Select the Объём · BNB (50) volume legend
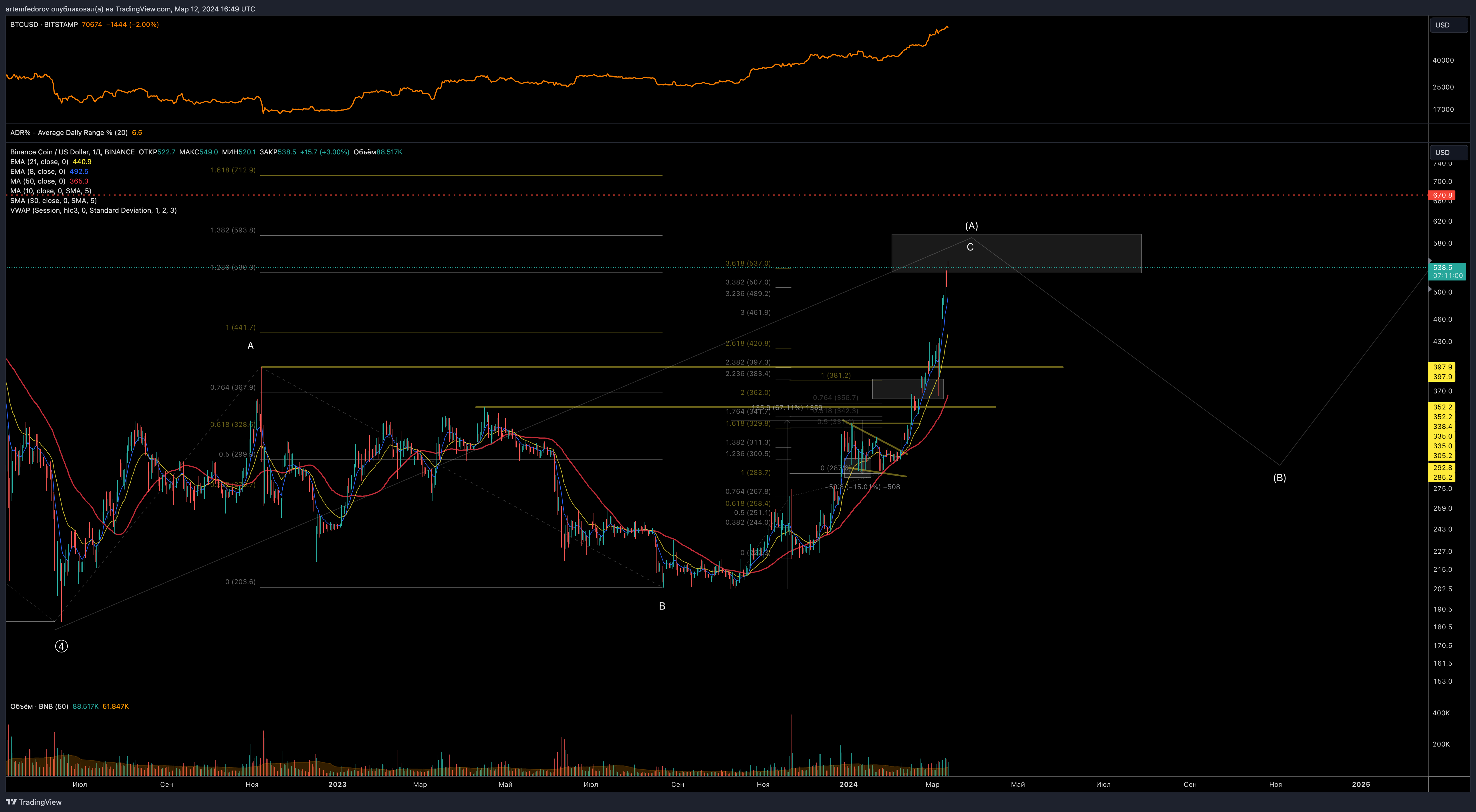 tap(69, 706)
